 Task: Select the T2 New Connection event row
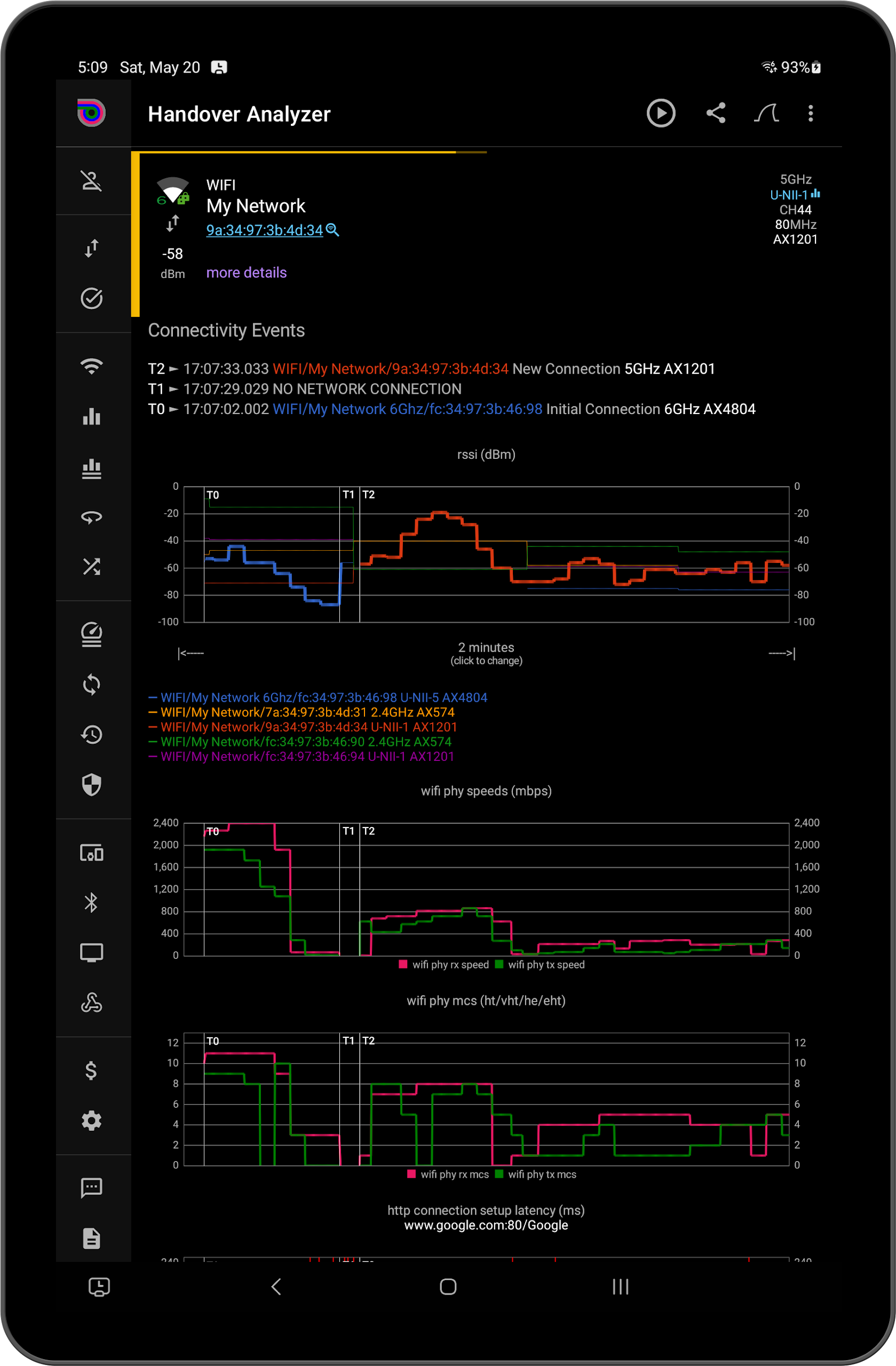(x=431, y=369)
